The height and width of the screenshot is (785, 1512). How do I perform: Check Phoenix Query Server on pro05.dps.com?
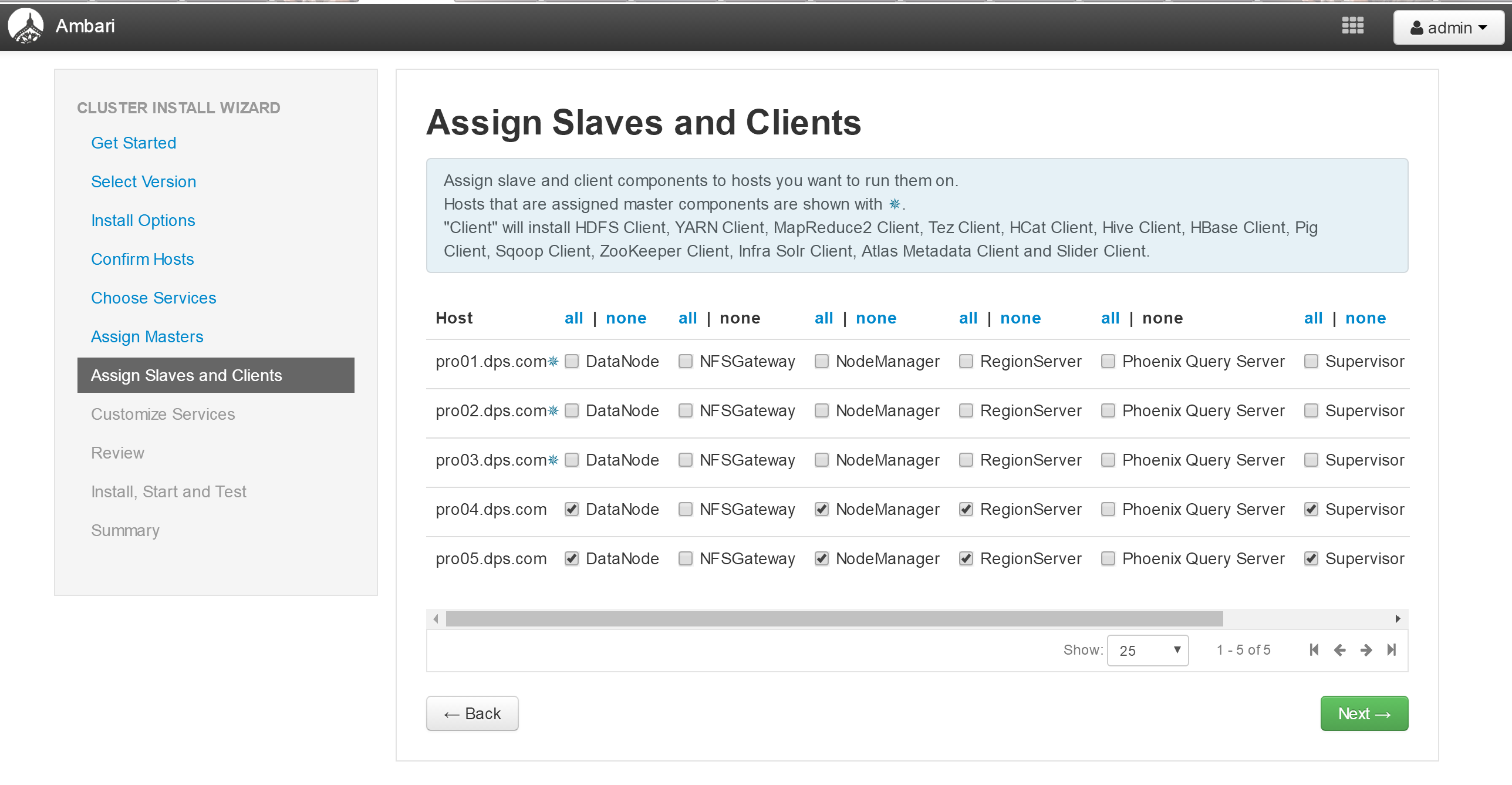coord(1108,559)
